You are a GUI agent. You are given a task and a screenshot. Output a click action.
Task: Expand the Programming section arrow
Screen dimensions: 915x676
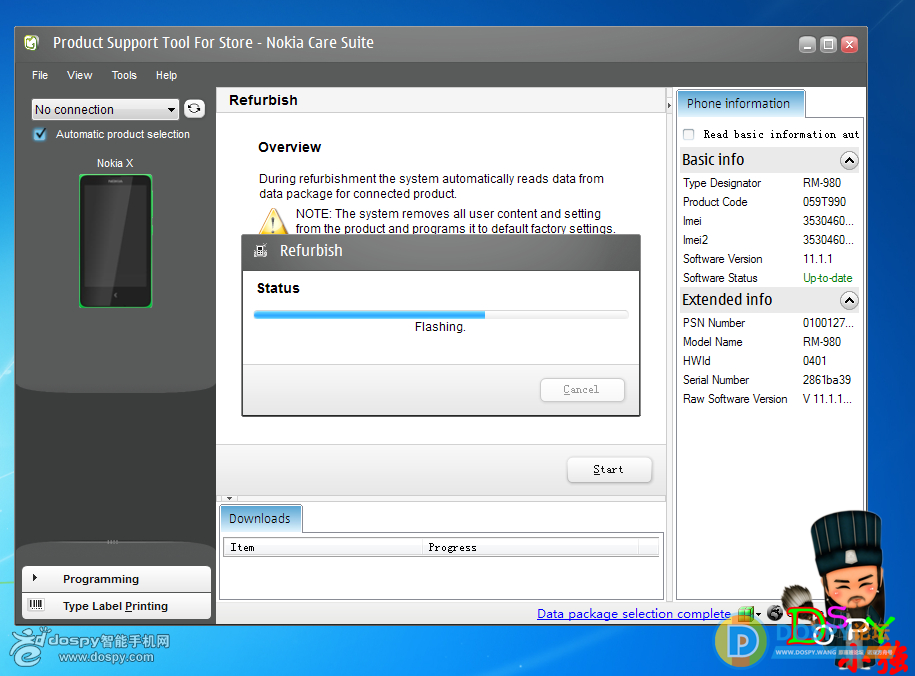(x=35, y=578)
